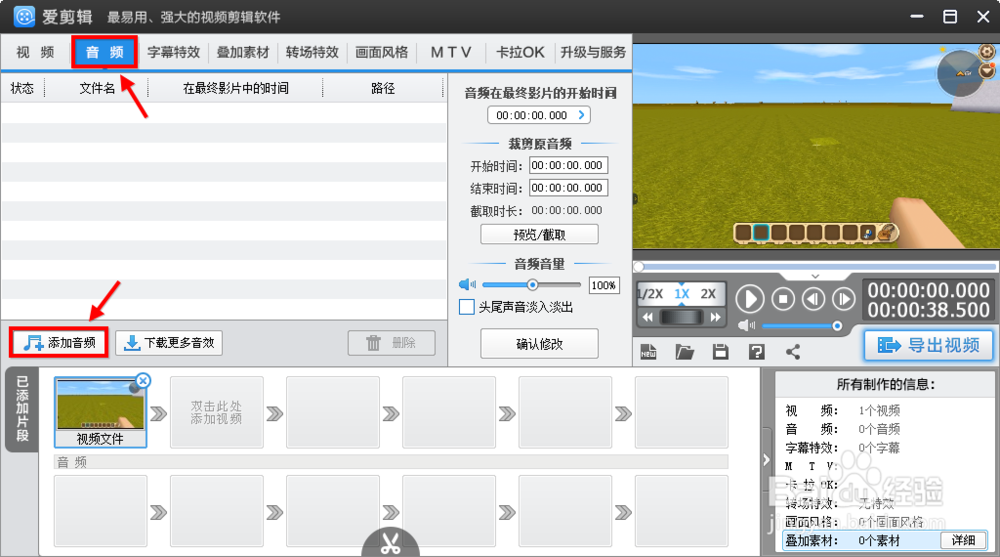Save the project with the floppy disk icon
The height and width of the screenshot is (557, 1000).
coord(721,352)
